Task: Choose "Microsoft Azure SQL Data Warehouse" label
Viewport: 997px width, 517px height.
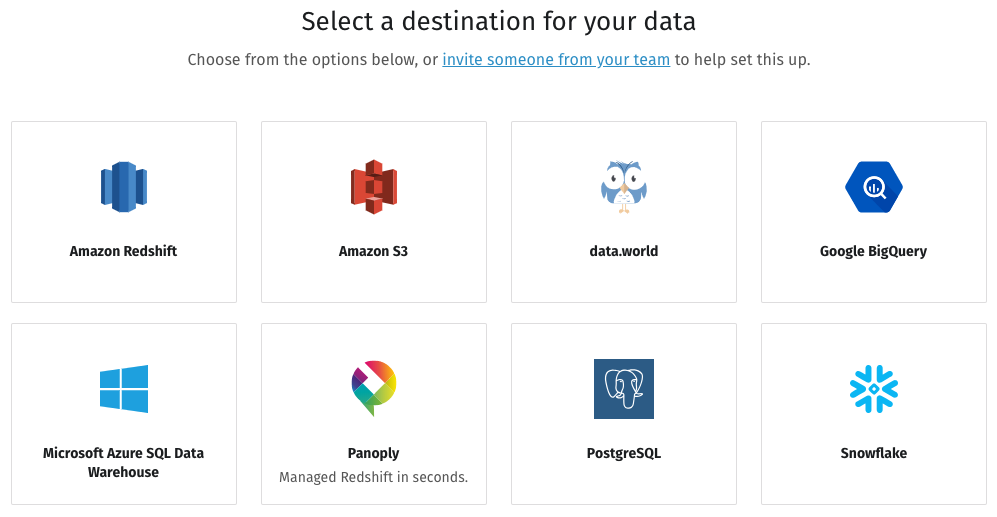Action: click(124, 463)
